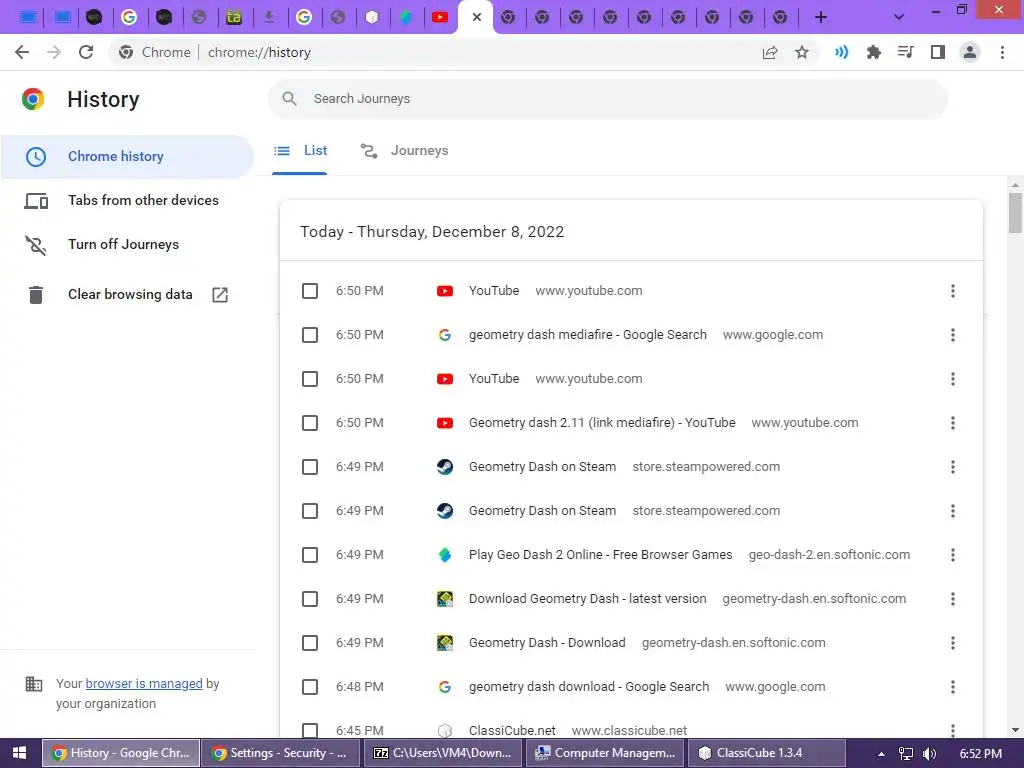Tick the Geometry Dash - Download checkbox
Image resolution: width=1024 pixels, height=768 pixels.
point(310,643)
